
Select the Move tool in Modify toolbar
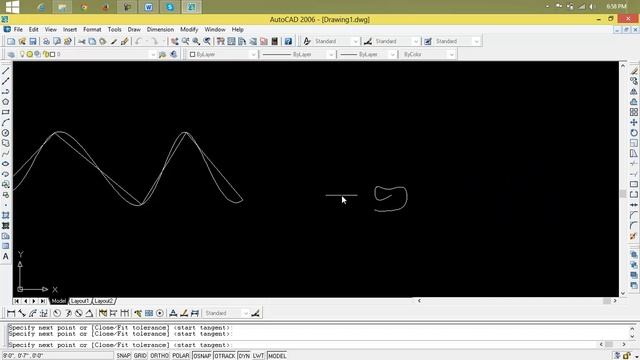click(633, 122)
